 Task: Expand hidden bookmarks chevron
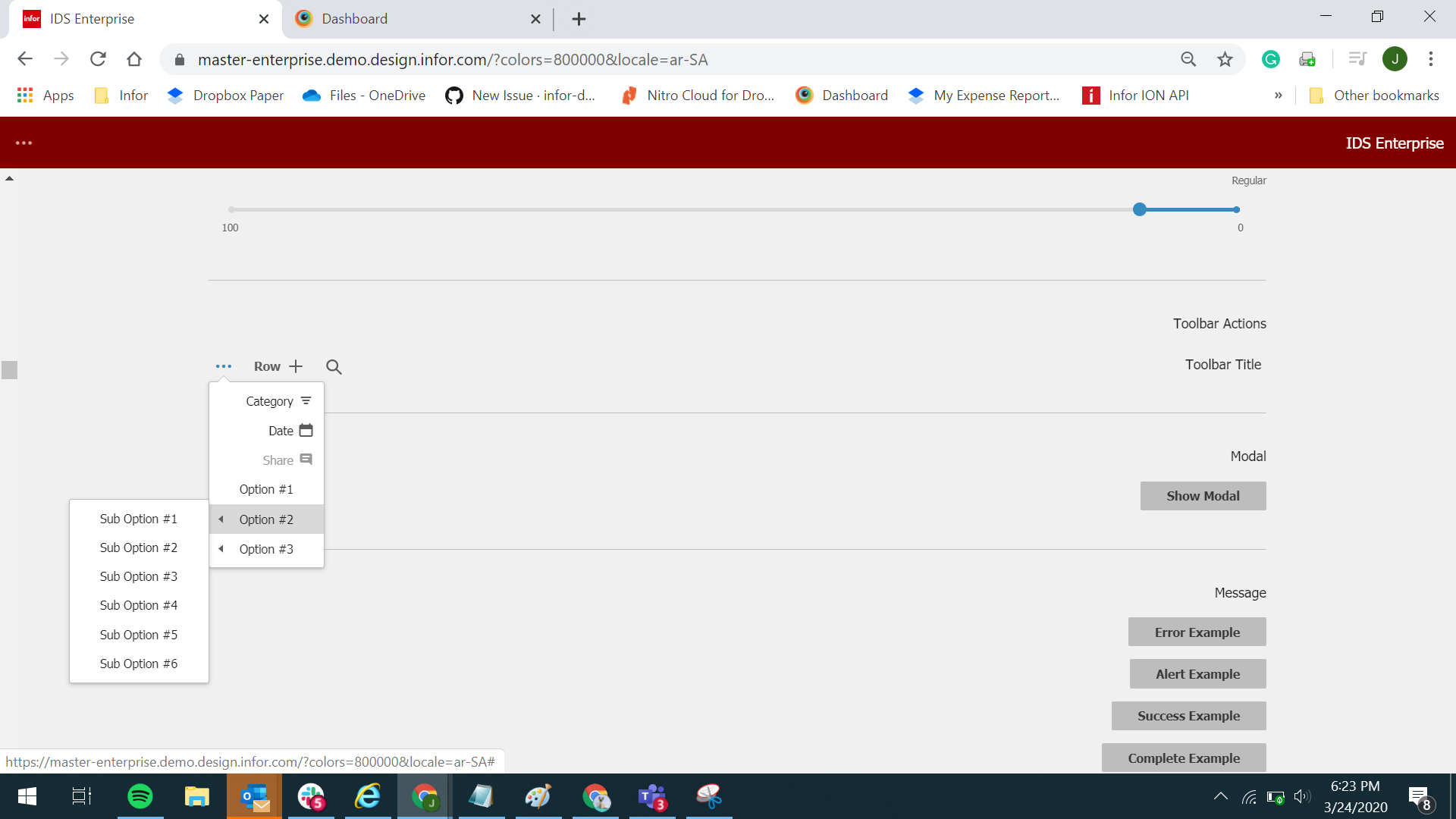point(1278,96)
